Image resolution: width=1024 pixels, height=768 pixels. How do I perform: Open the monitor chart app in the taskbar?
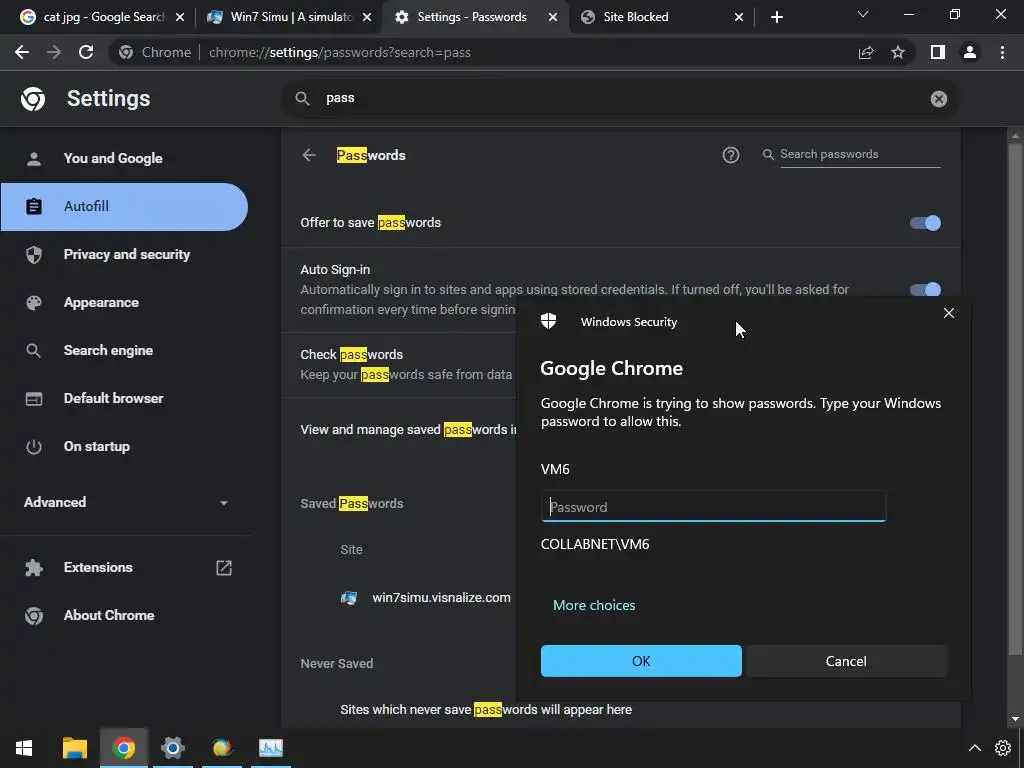click(x=271, y=748)
